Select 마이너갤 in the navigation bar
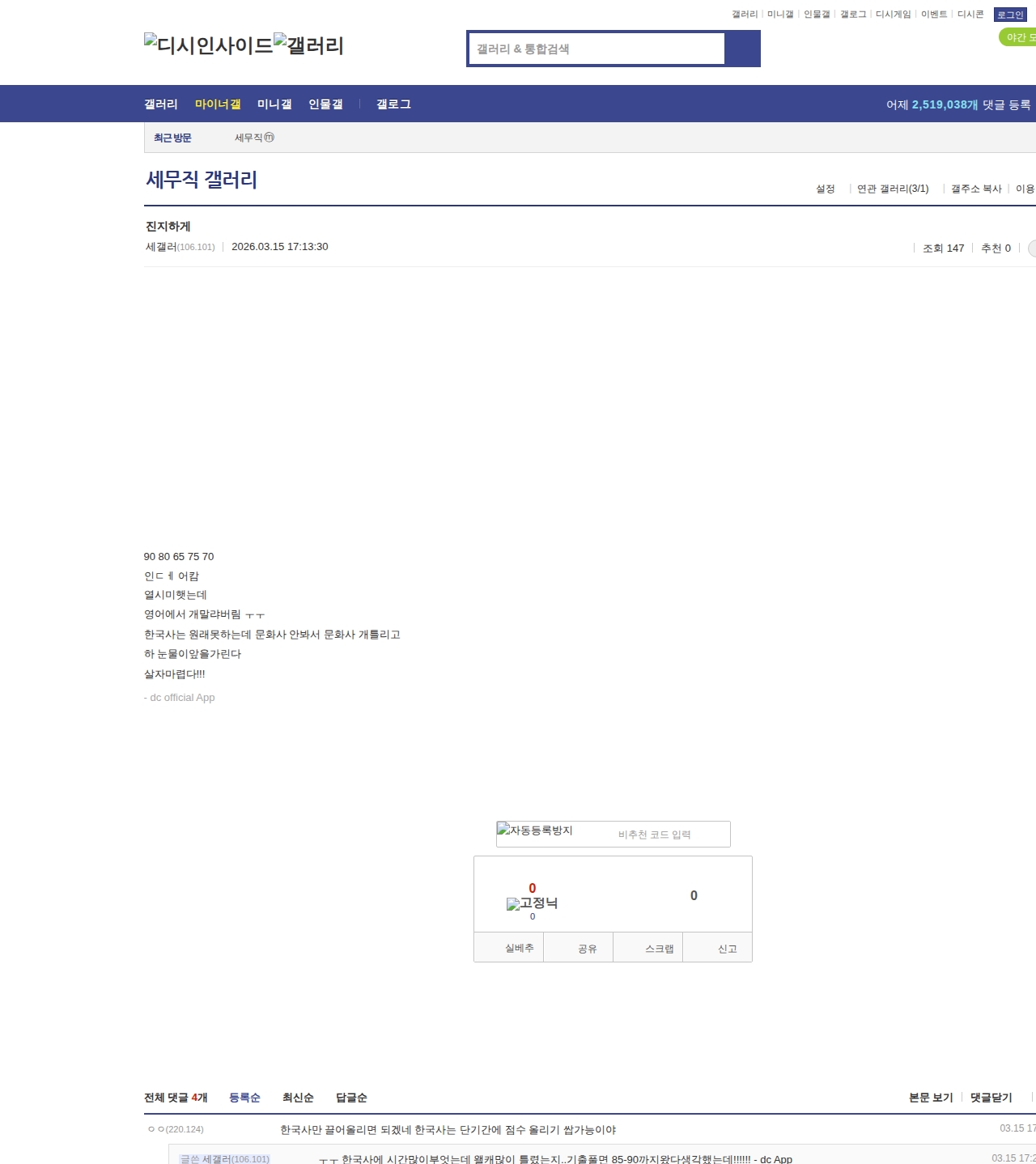 (x=218, y=104)
